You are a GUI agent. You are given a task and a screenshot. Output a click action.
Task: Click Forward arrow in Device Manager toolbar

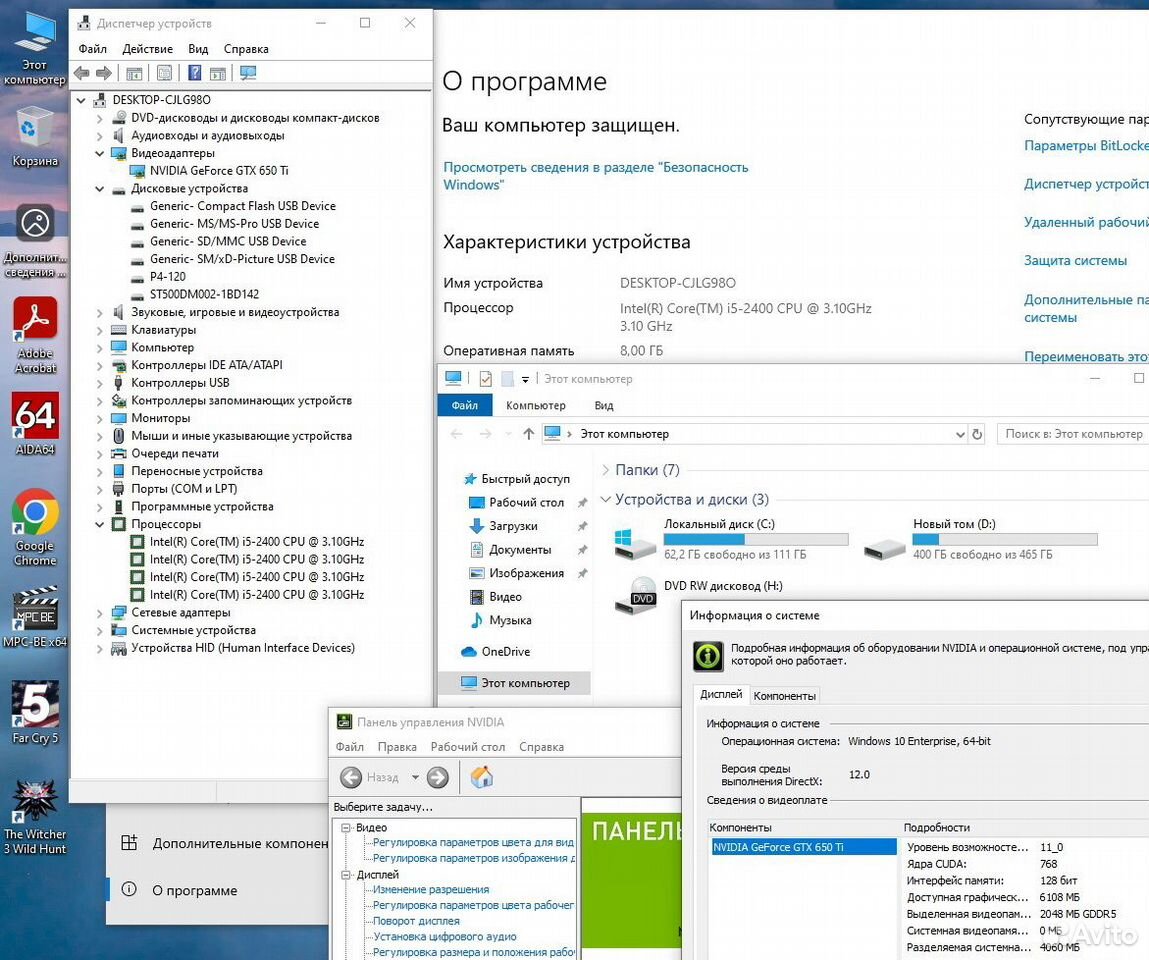coord(104,73)
